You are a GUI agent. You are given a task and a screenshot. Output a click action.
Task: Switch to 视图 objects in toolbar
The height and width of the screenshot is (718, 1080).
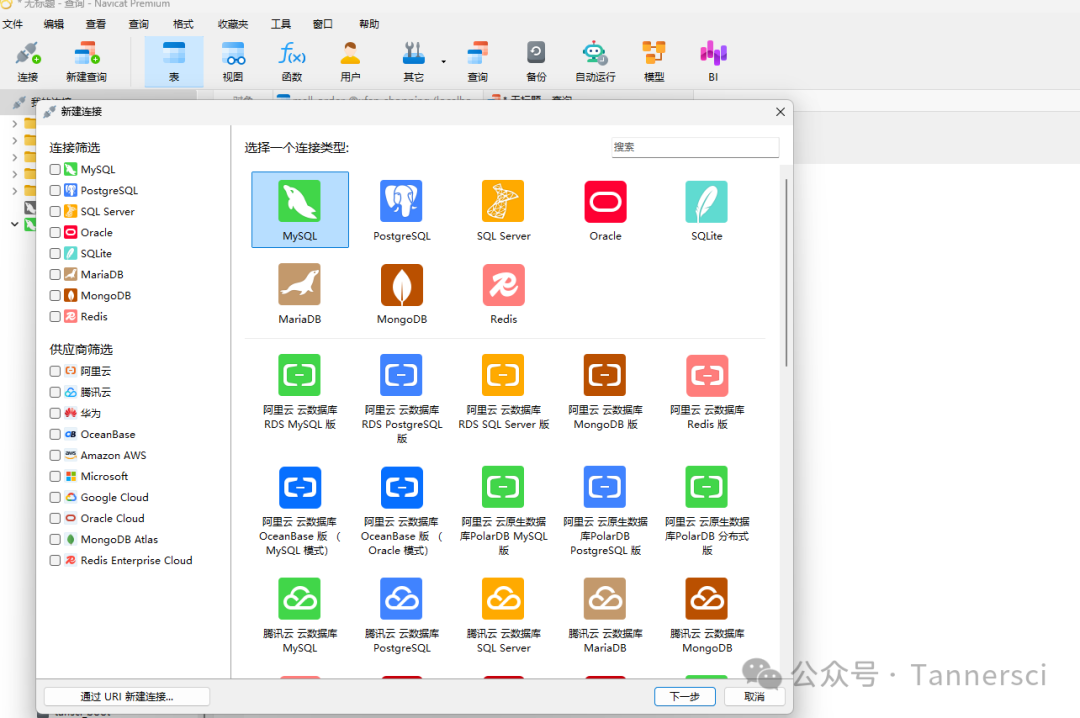(x=233, y=61)
